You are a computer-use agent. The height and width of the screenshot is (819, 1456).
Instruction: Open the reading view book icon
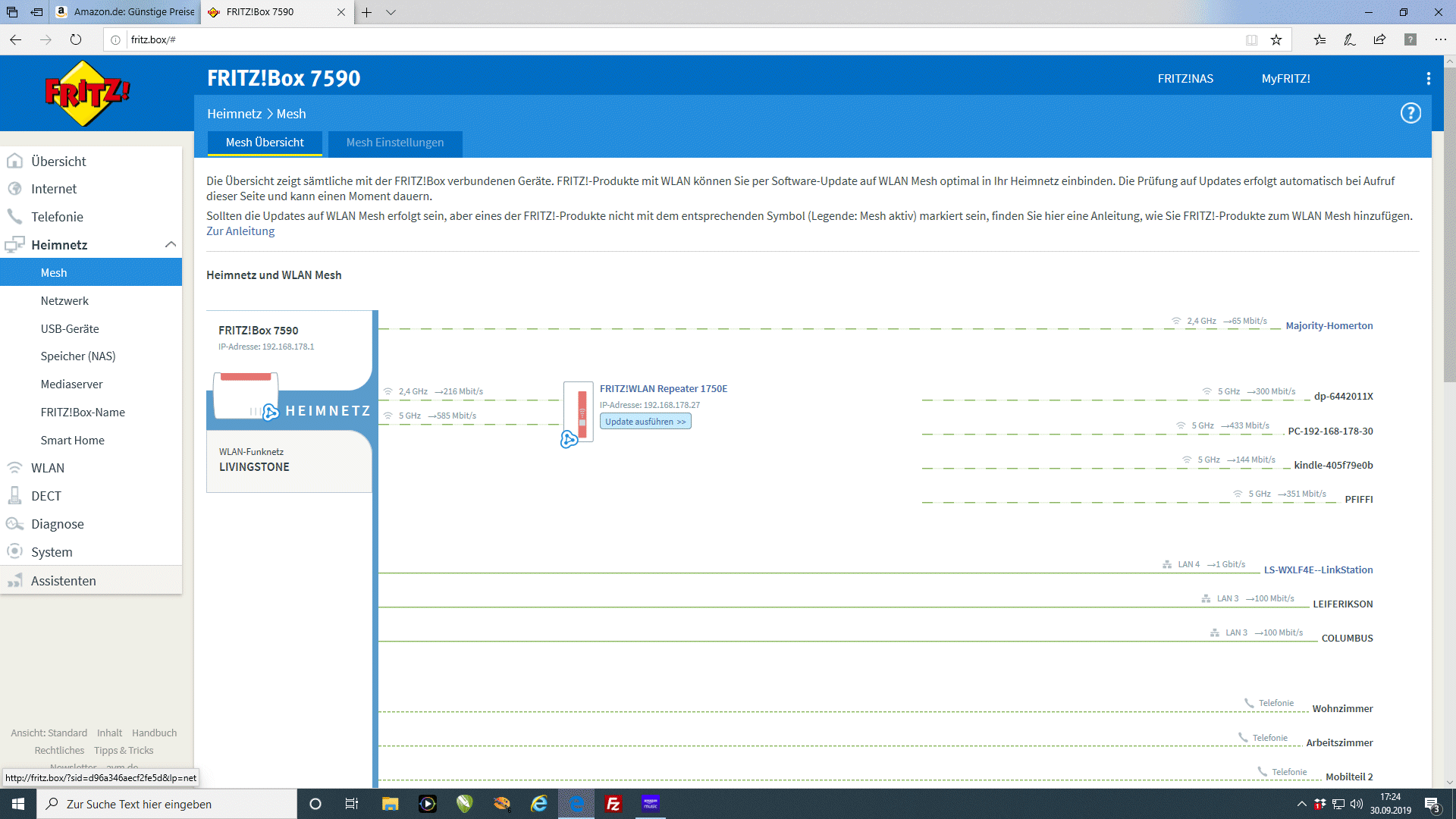tap(1251, 39)
